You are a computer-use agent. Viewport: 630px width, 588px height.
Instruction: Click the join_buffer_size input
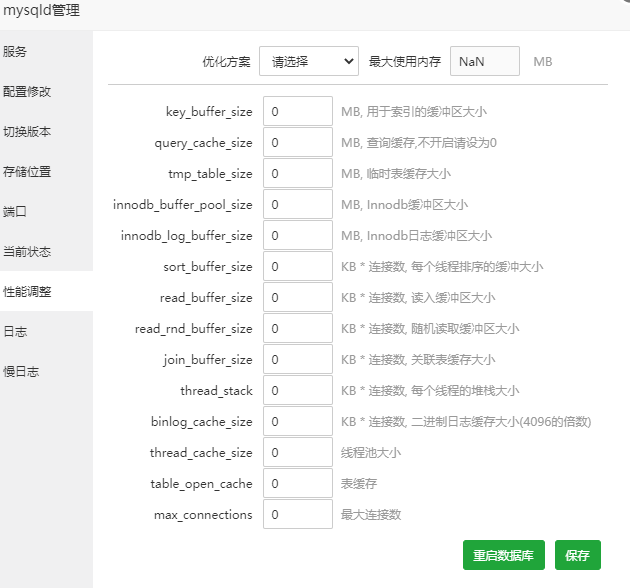click(x=298, y=359)
